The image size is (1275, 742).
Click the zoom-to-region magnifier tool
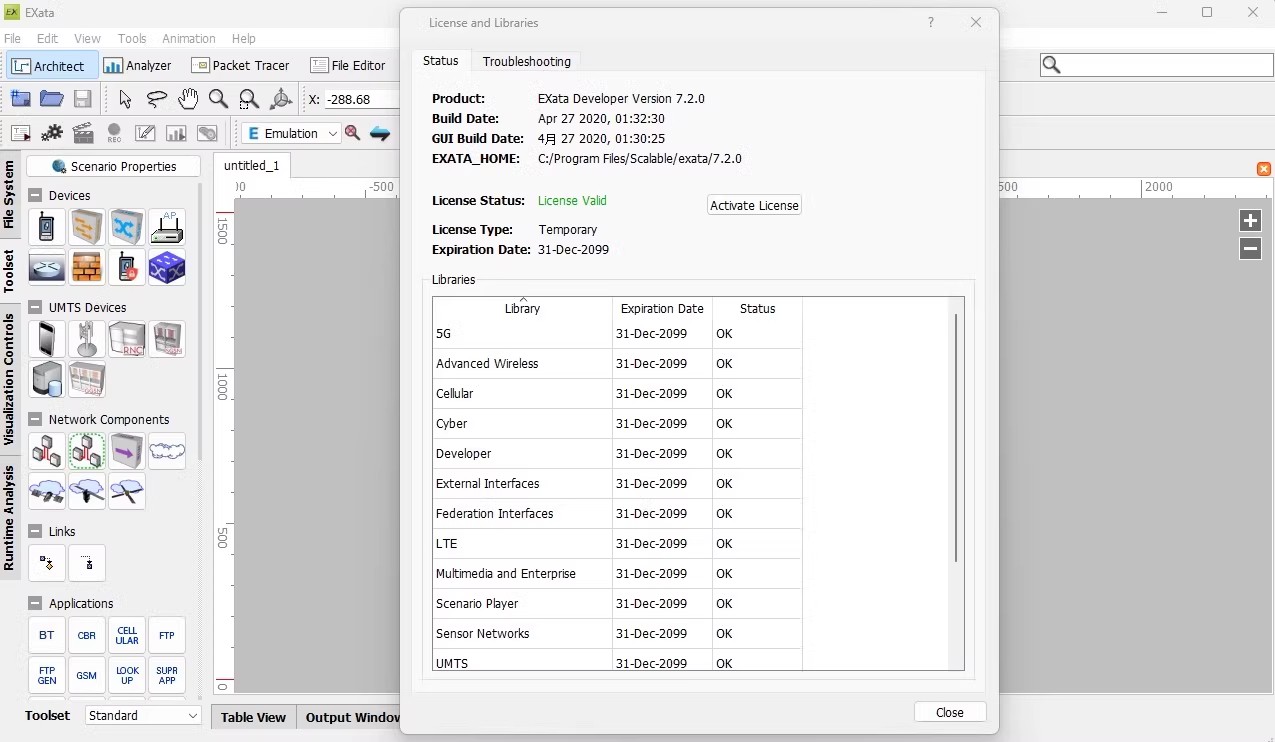250,99
